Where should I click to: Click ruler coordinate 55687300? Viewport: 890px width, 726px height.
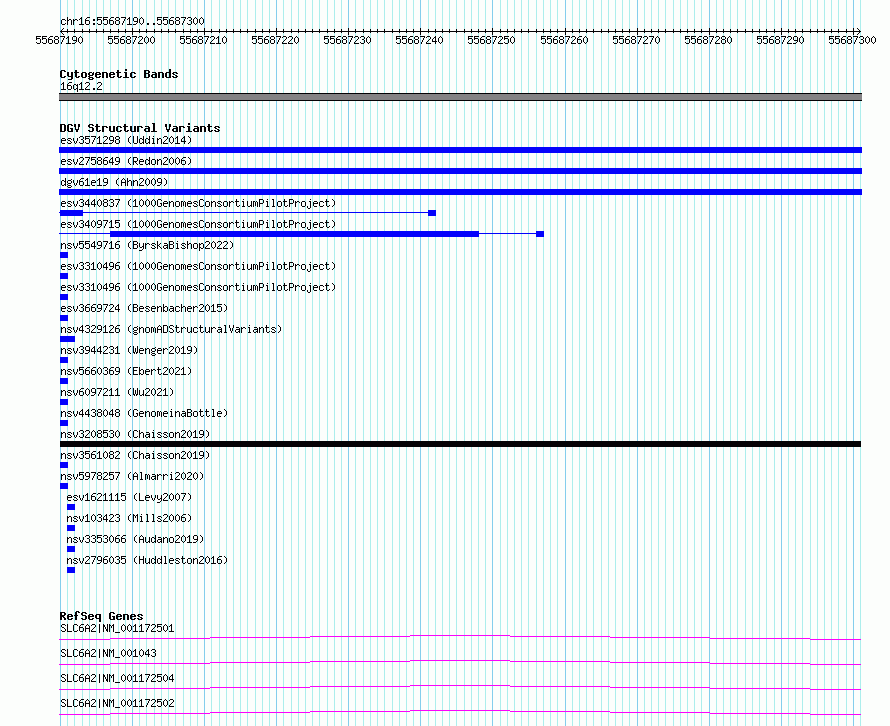pos(852,40)
